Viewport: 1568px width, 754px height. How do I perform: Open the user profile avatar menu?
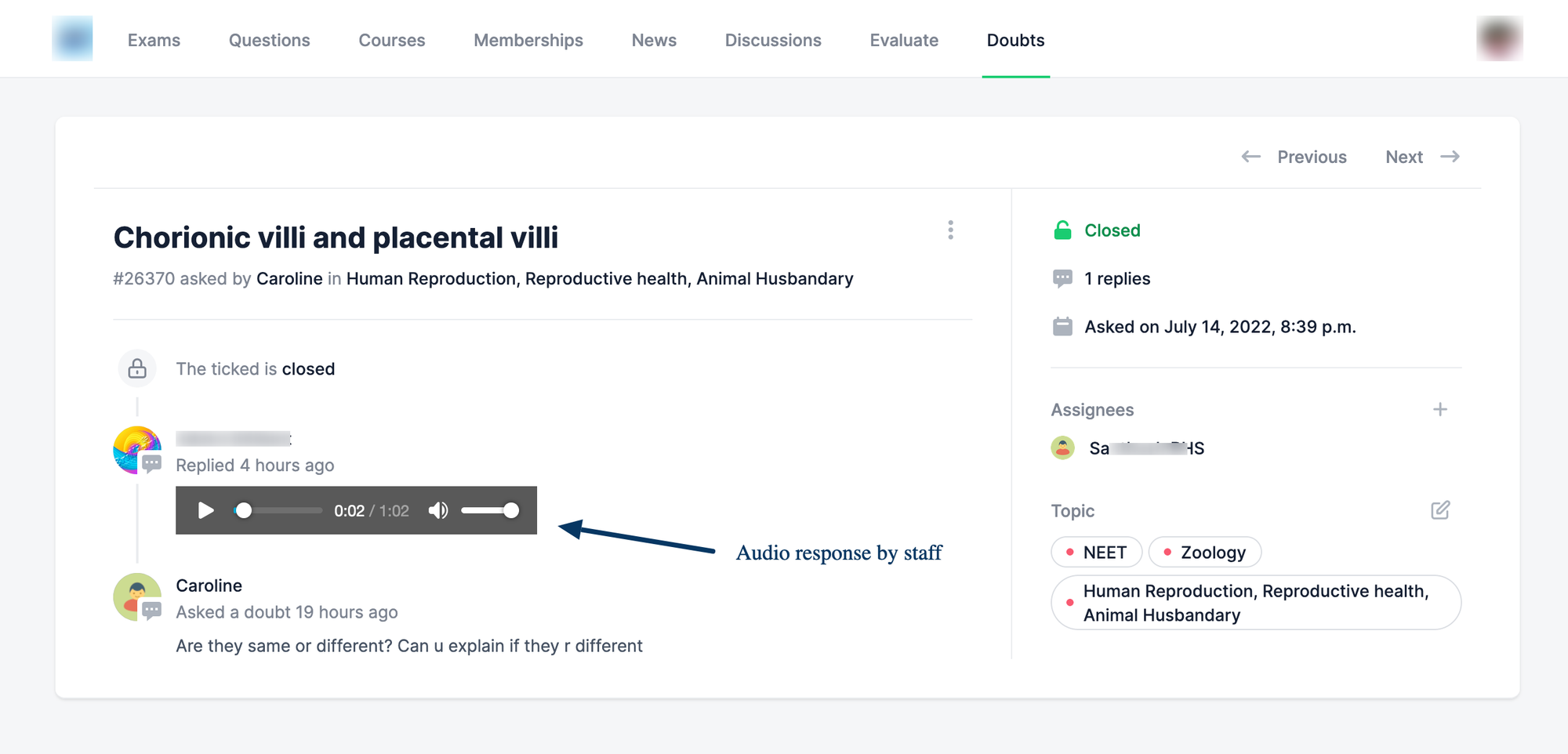pyautogui.click(x=1499, y=38)
